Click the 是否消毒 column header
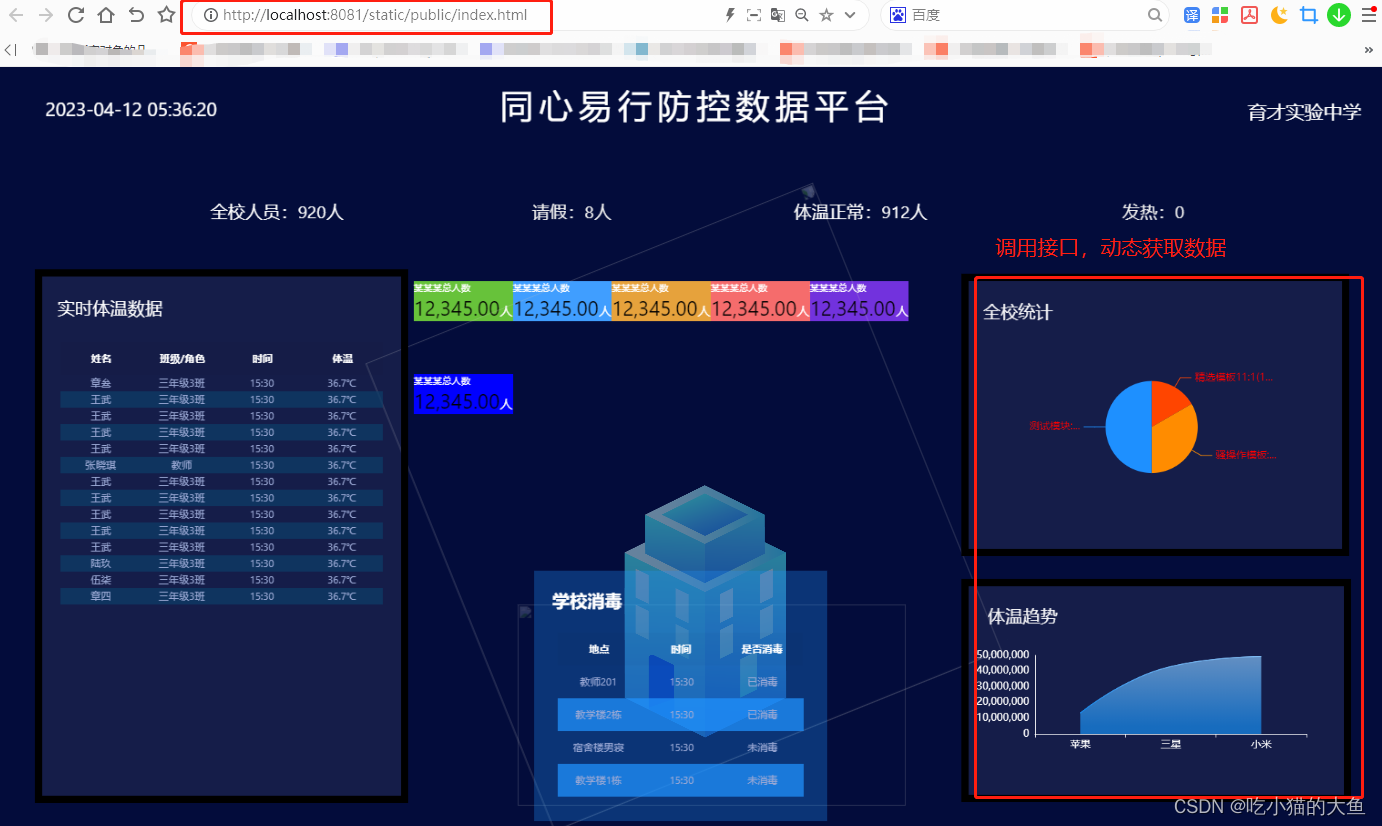This screenshot has height=826, width=1382. (762, 649)
